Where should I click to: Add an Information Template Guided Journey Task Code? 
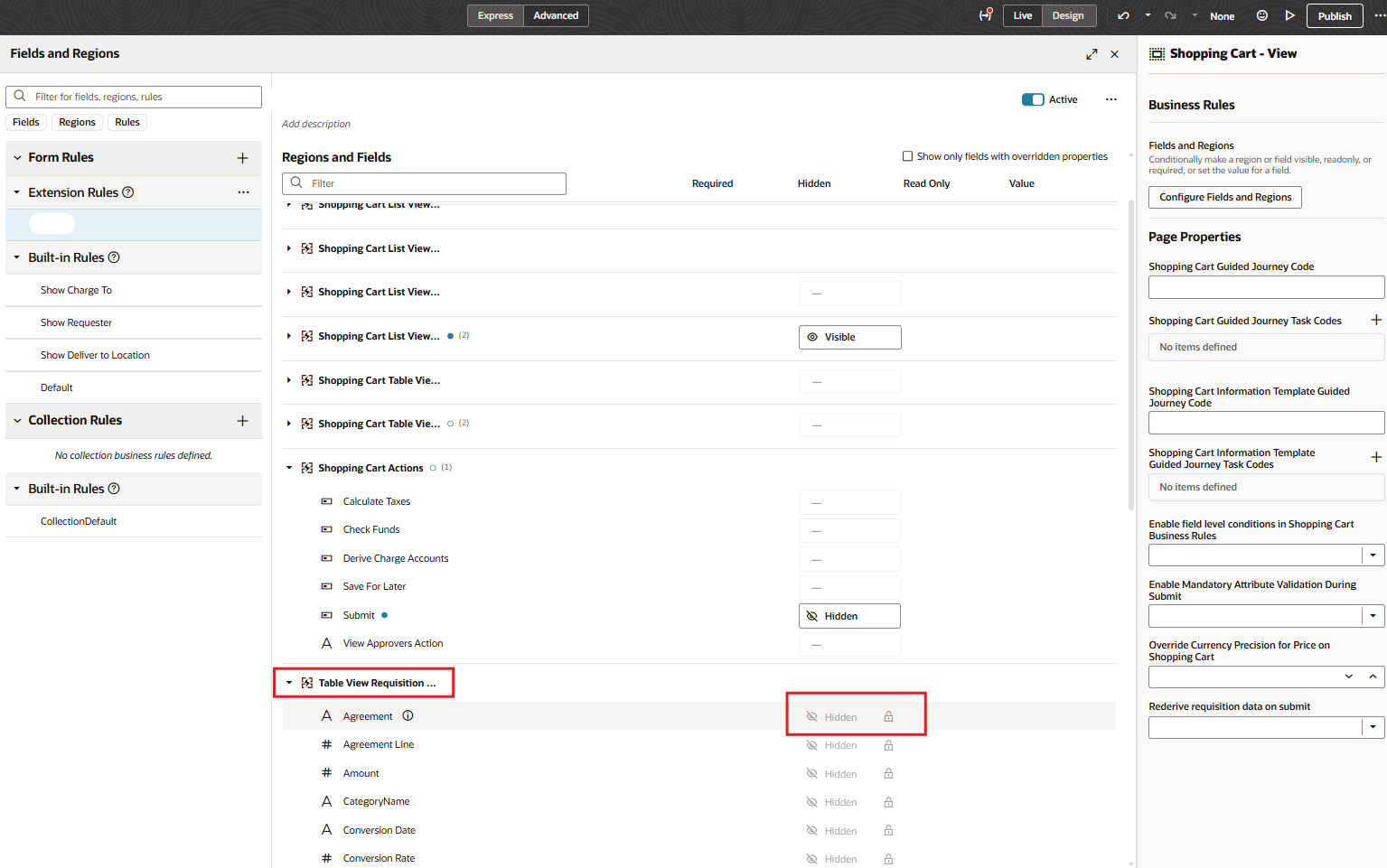coord(1376,457)
